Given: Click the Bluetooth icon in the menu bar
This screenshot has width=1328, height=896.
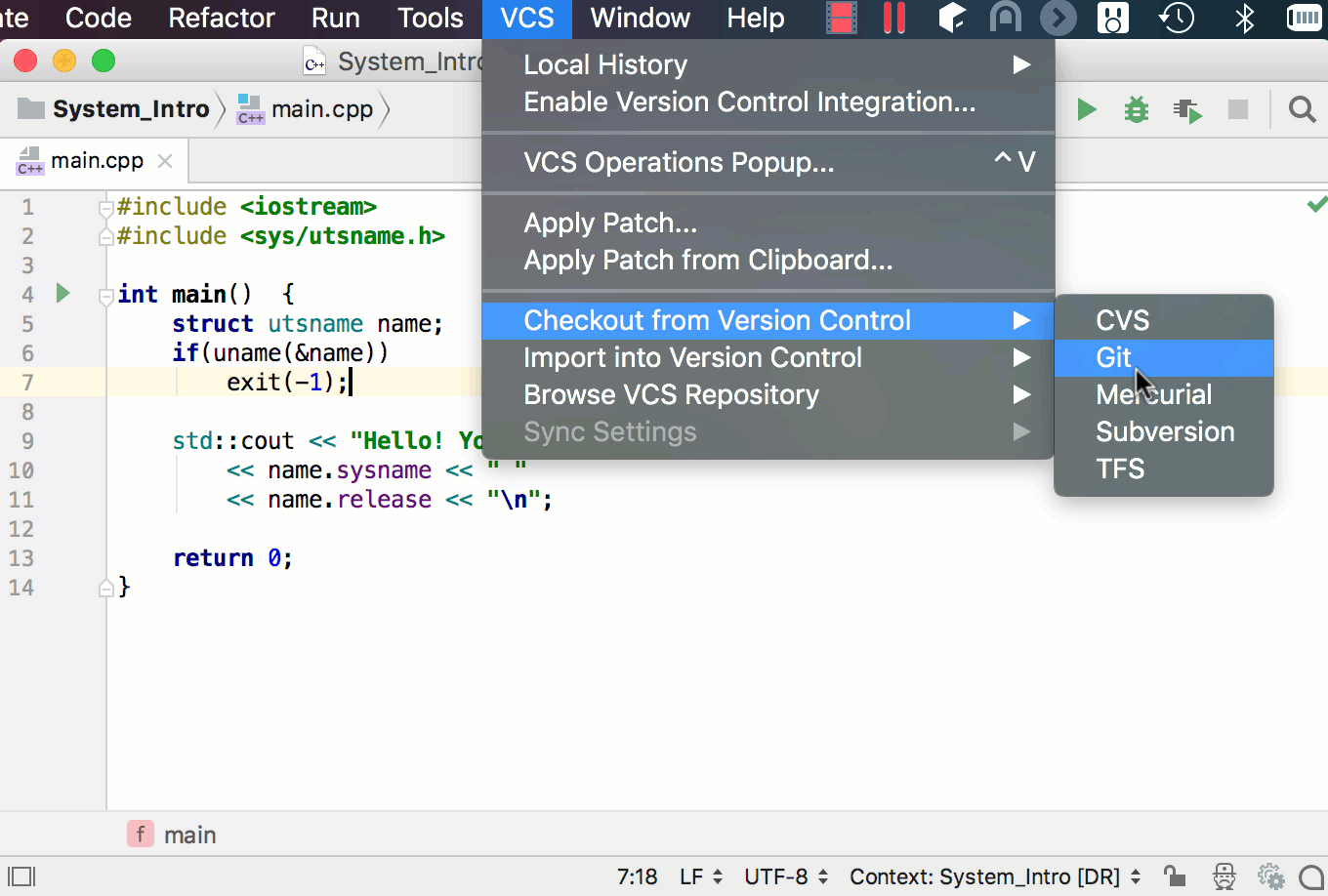Looking at the screenshot, I should click(1243, 19).
